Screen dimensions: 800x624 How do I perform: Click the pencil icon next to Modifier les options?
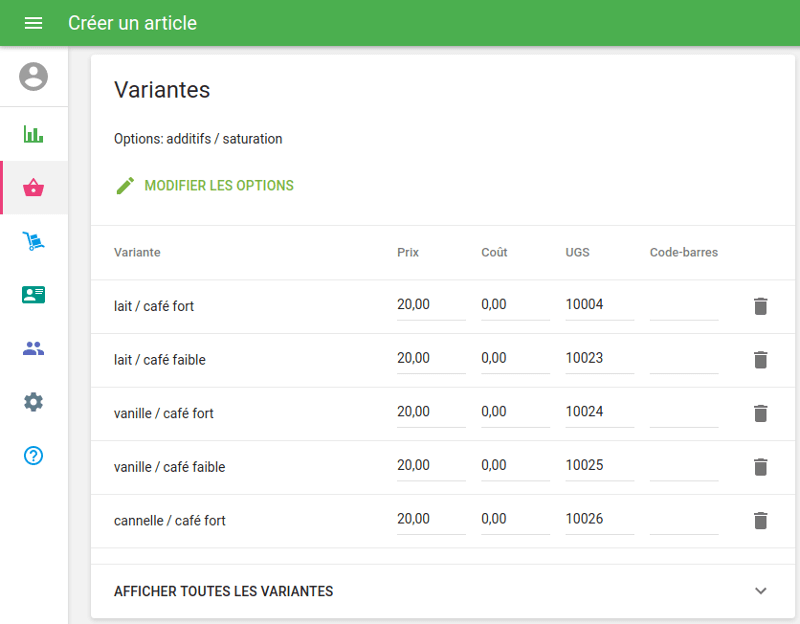point(124,185)
